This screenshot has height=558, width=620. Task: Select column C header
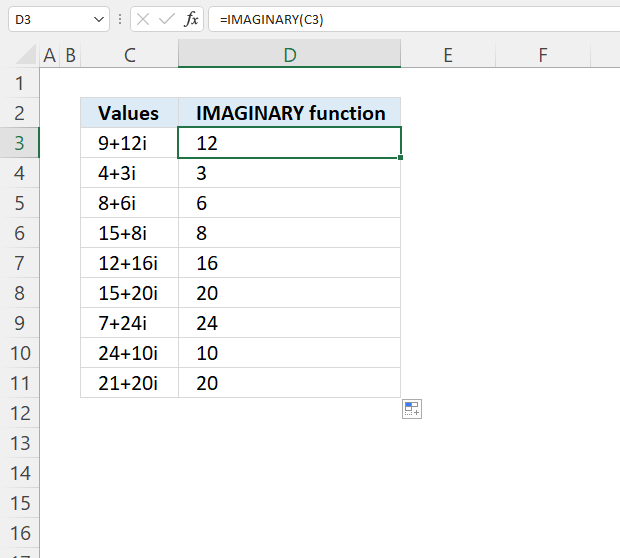(x=129, y=55)
